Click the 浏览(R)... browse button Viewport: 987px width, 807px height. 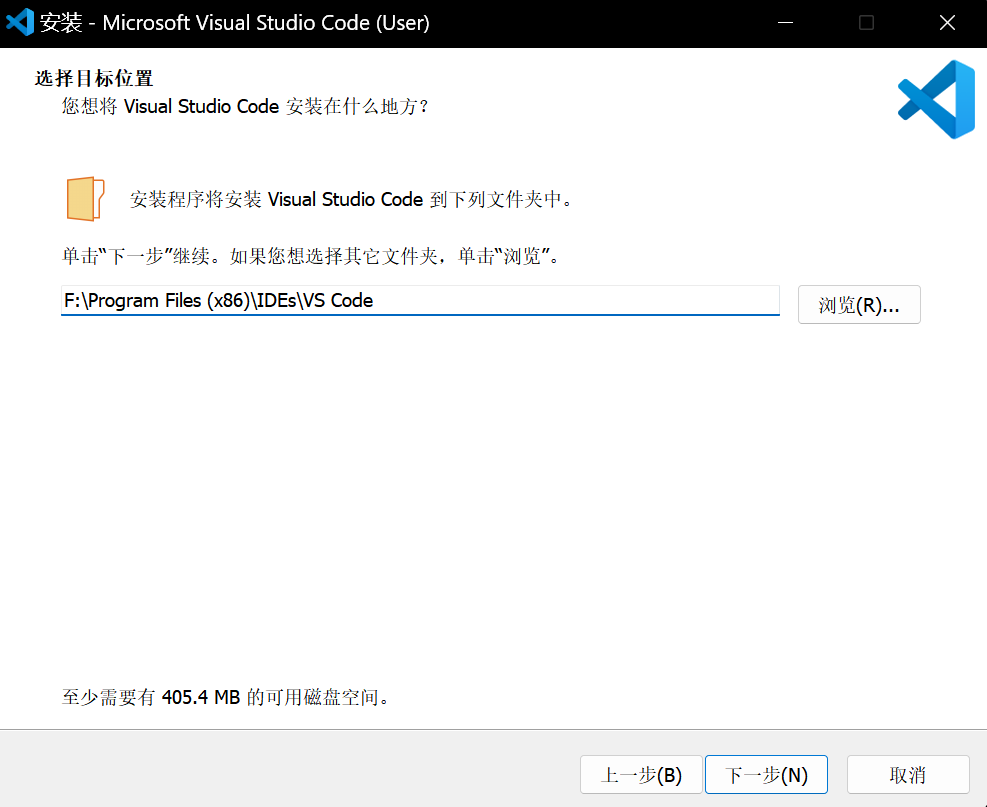[859, 305]
